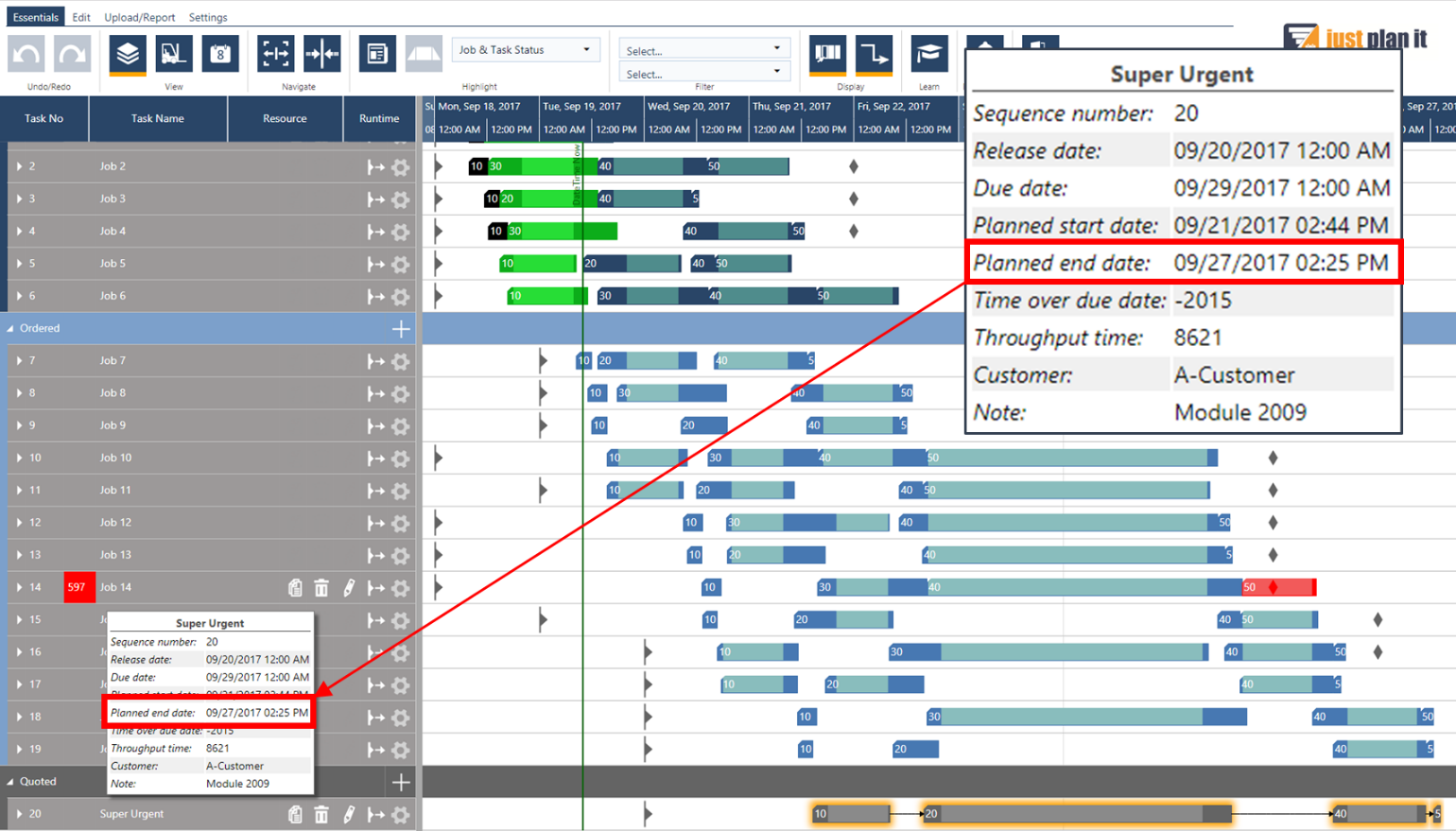Click the graduation cap Learn icon
The height and width of the screenshot is (831, 1456).
click(929, 56)
